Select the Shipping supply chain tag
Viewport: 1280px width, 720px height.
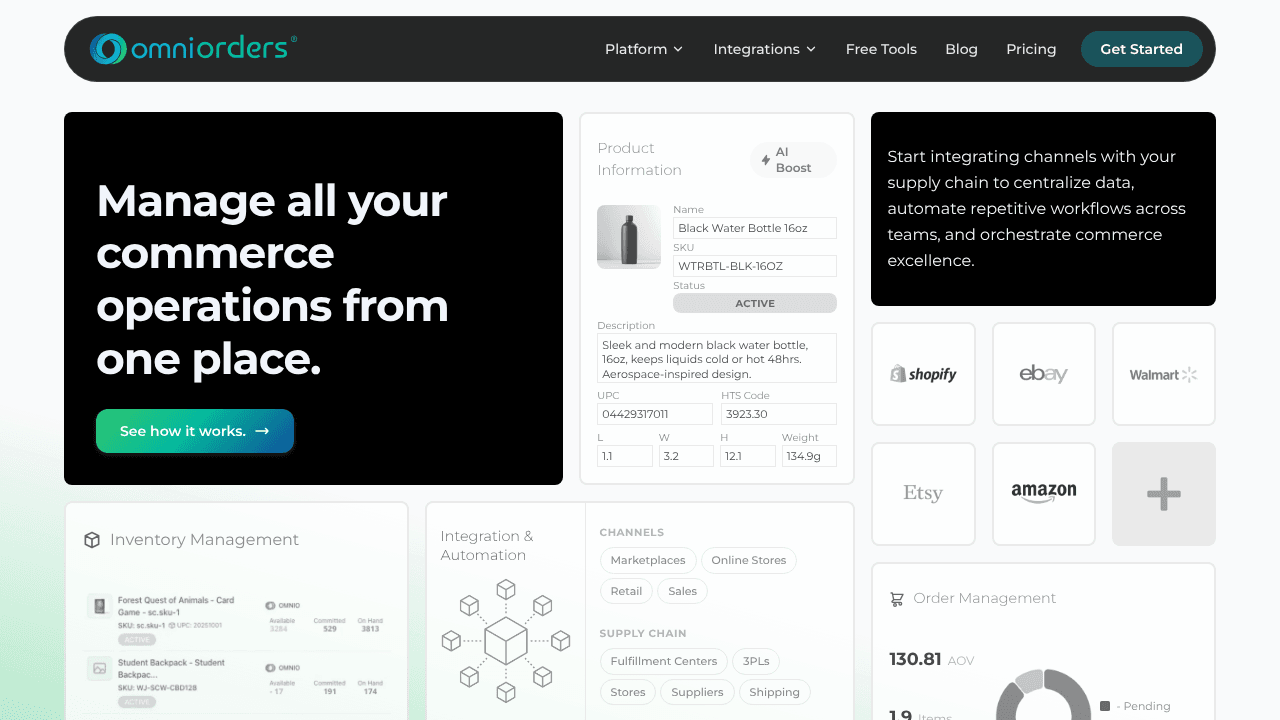pyautogui.click(x=775, y=692)
